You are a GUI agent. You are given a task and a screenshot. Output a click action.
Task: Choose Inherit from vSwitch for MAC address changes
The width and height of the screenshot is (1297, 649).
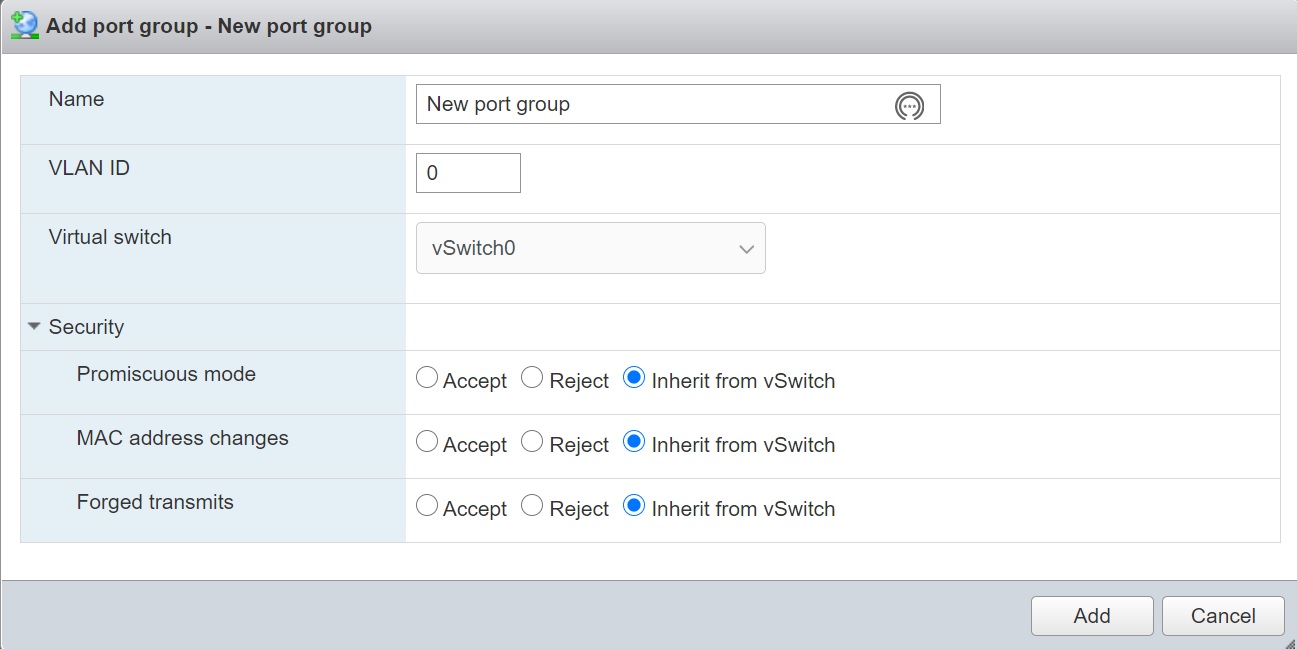(x=633, y=442)
